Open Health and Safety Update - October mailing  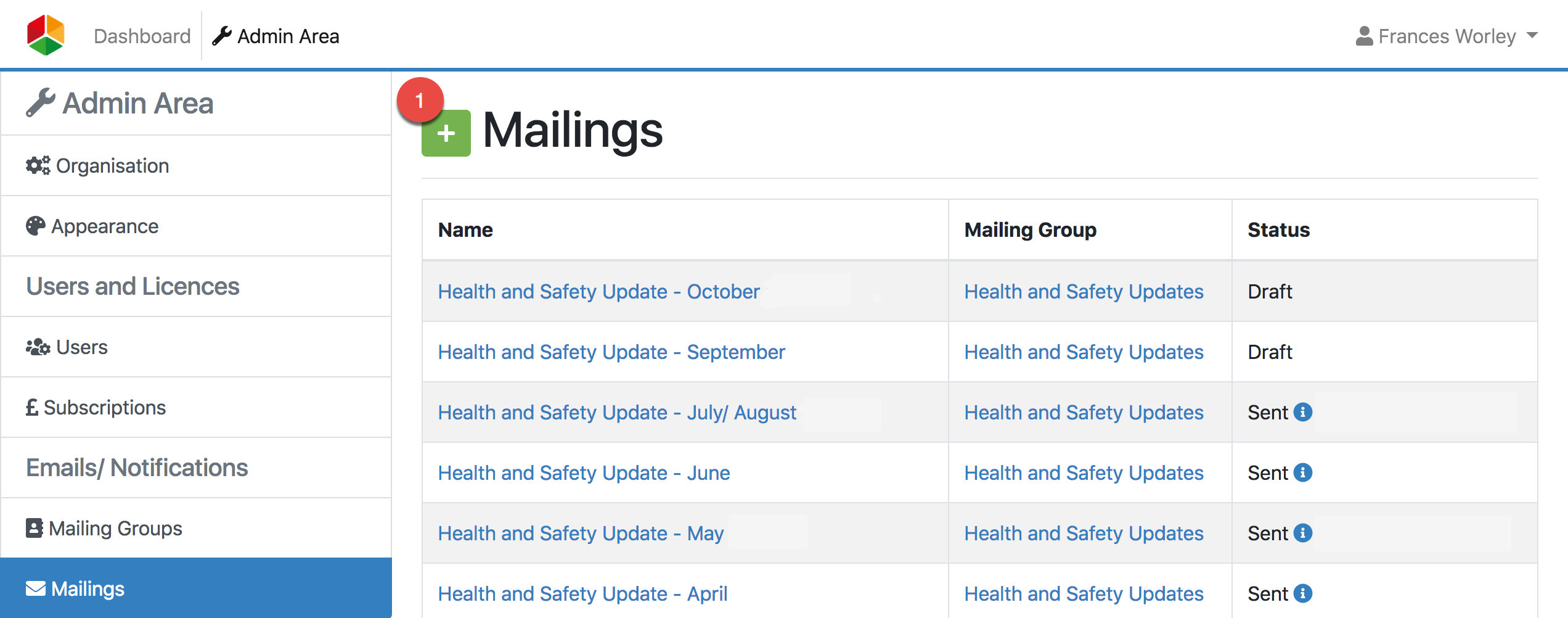(598, 291)
